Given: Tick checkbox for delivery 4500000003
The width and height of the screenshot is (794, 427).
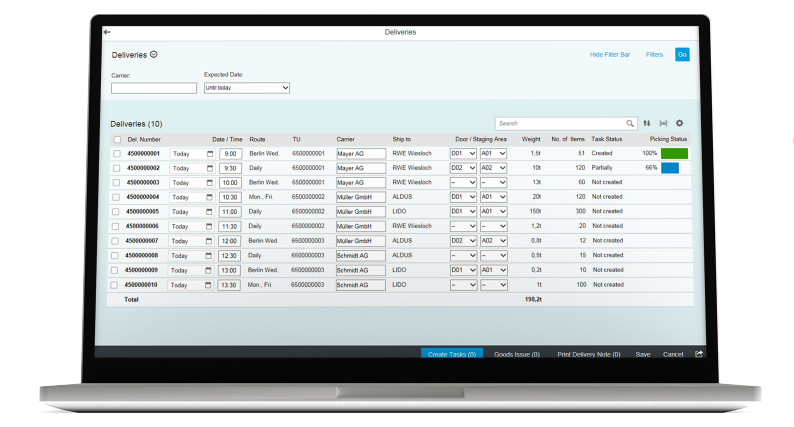Looking at the screenshot, I should tap(116, 182).
